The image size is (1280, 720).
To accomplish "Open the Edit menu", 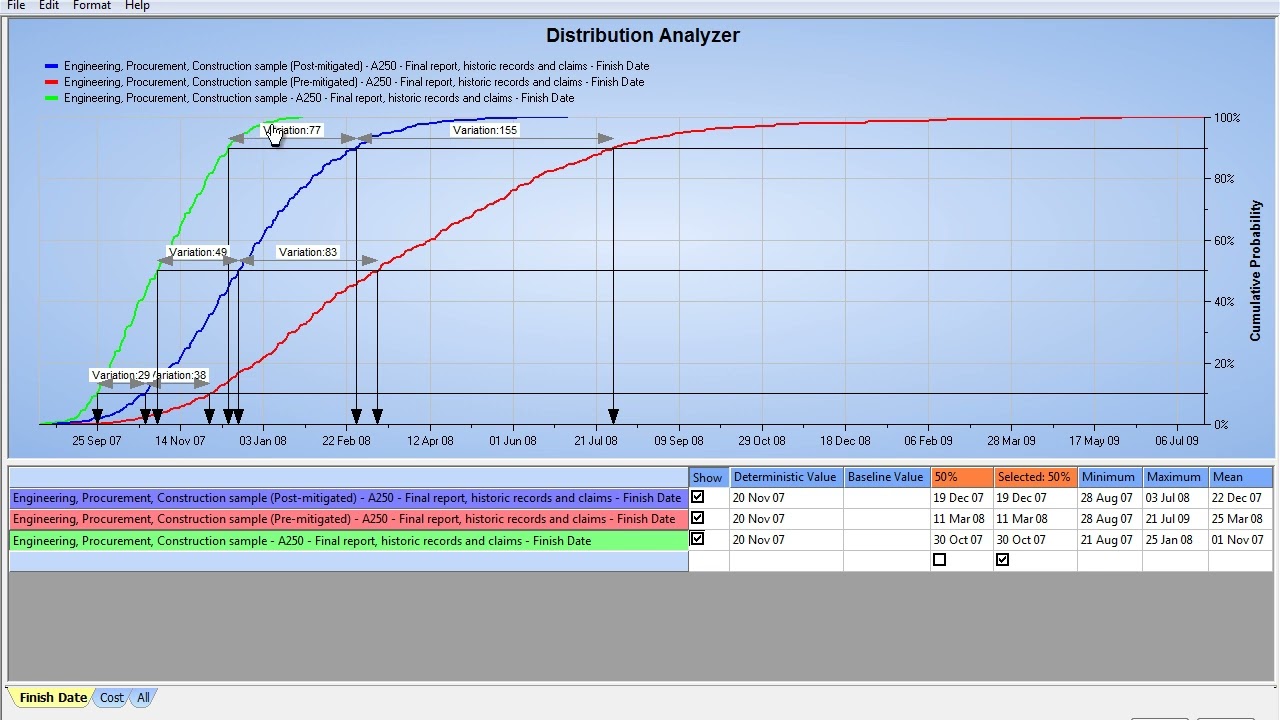I will [49, 5].
